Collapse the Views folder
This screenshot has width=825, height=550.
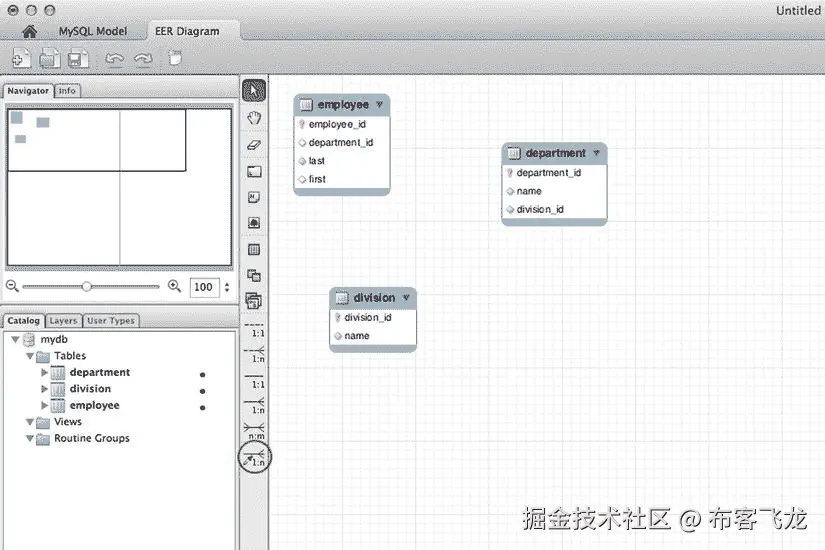(x=30, y=422)
